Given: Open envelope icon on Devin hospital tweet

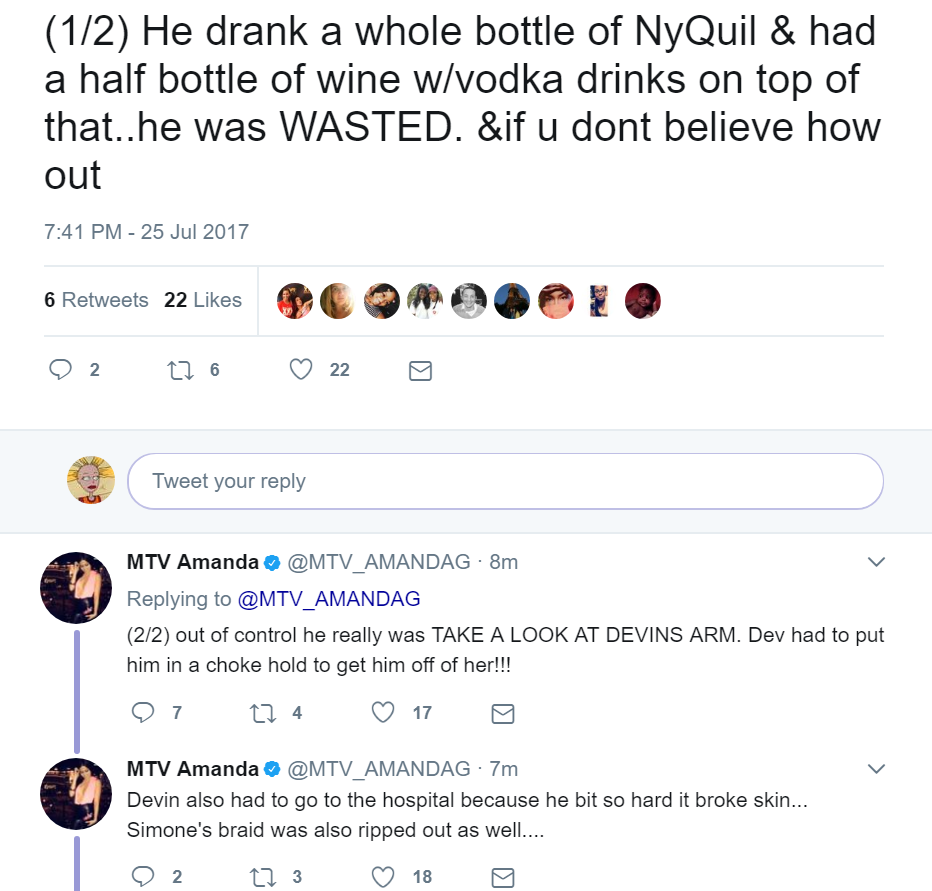Looking at the screenshot, I should [x=503, y=877].
